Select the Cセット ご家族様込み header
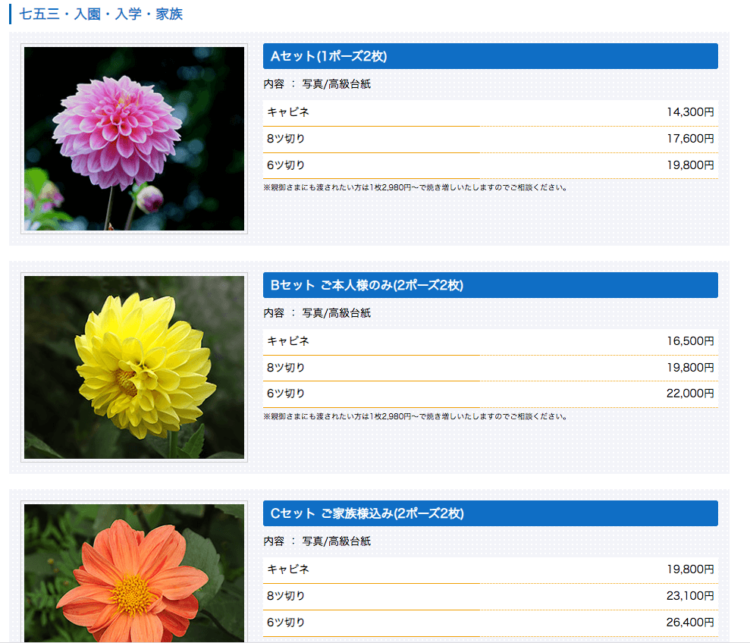Viewport: 750px width, 643px height. point(490,513)
